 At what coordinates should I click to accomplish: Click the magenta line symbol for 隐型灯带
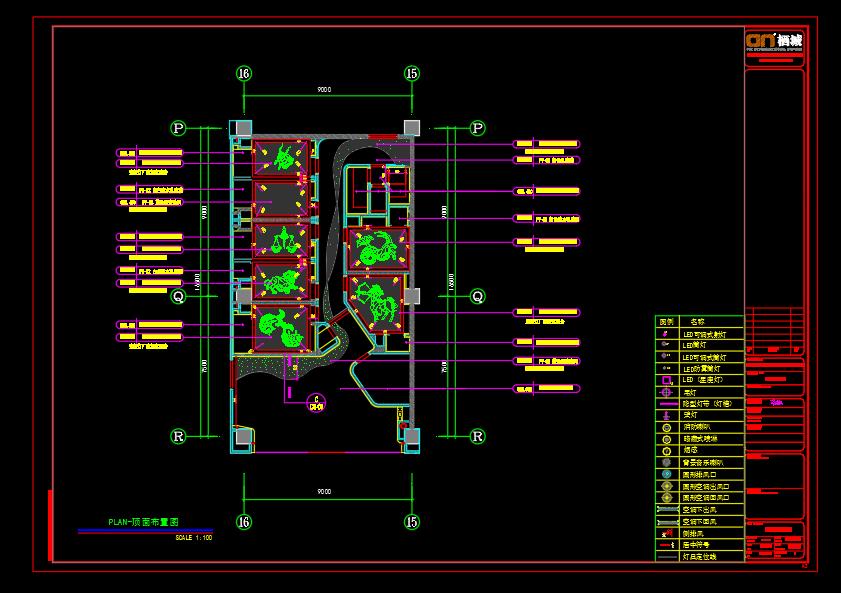[x=668, y=404]
